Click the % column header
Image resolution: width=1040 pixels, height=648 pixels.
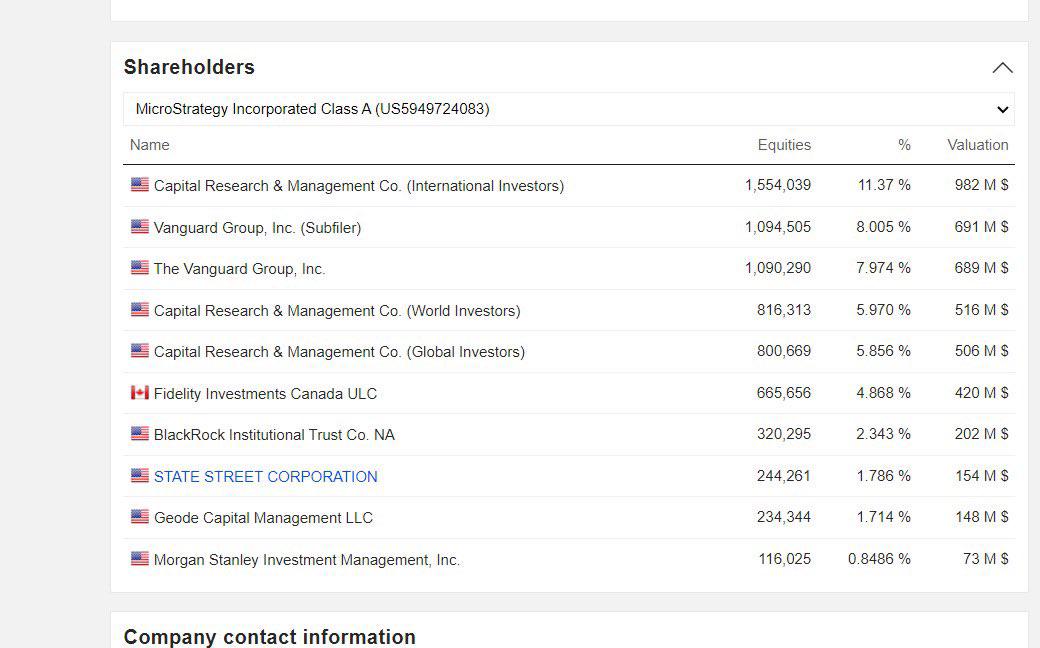pyautogui.click(x=904, y=145)
